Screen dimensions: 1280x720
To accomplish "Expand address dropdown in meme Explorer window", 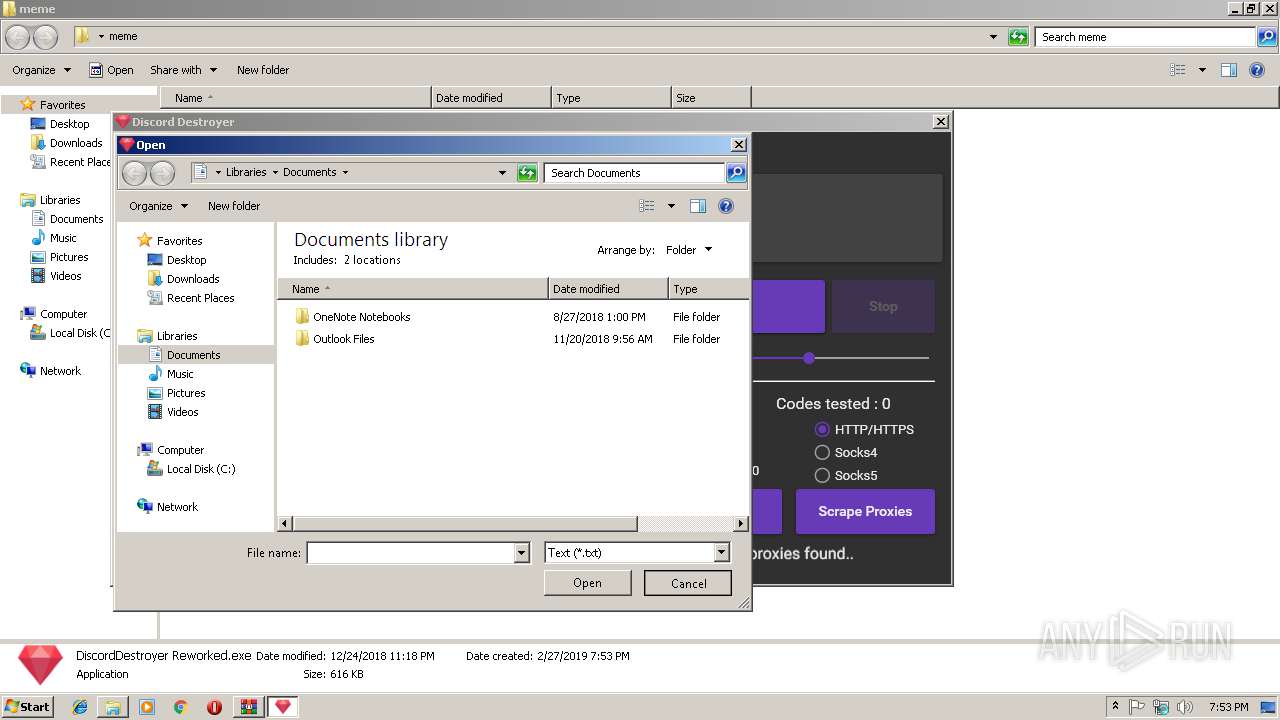I will pos(993,37).
